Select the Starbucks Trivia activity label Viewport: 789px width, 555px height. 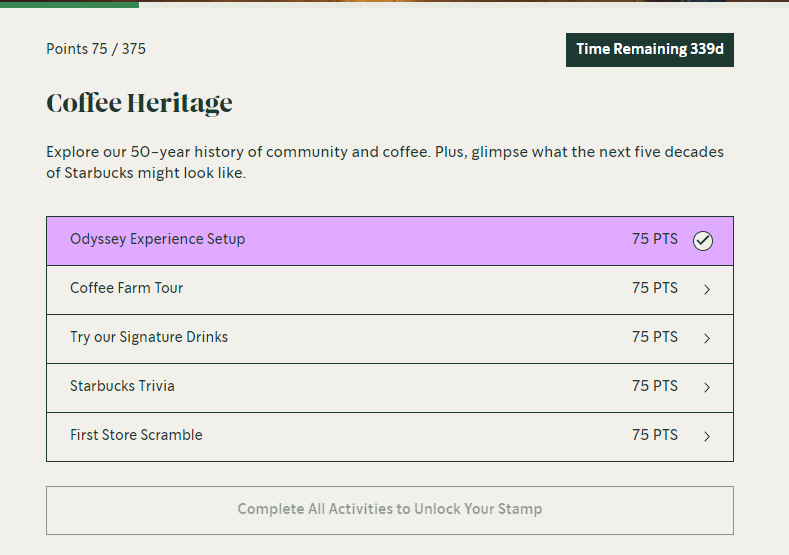[x=122, y=386]
